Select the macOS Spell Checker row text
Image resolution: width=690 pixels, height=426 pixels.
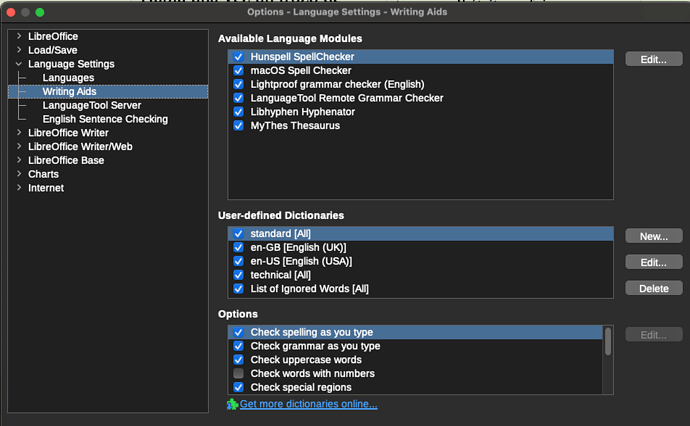[301, 70]
